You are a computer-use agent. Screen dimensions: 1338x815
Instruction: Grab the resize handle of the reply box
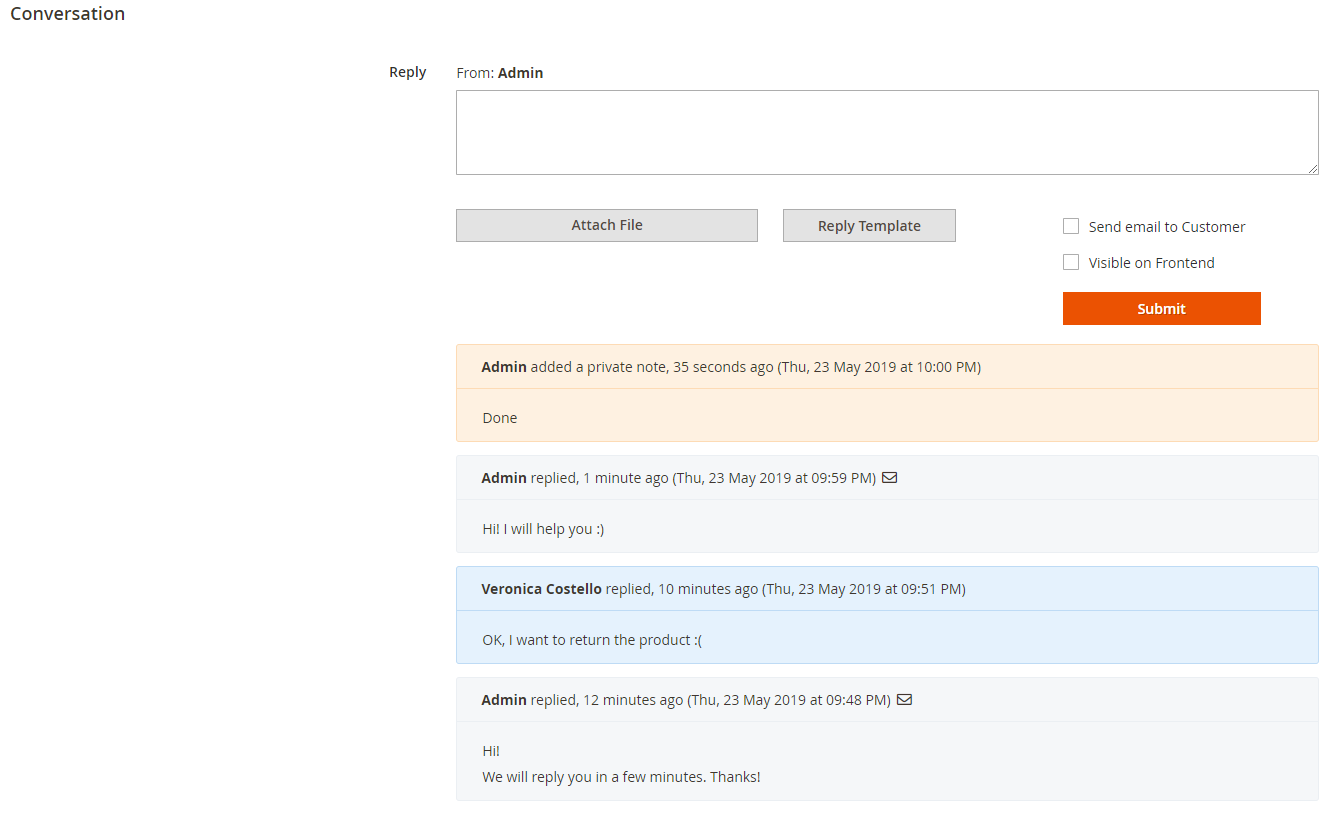click(x=1312, y=169)
